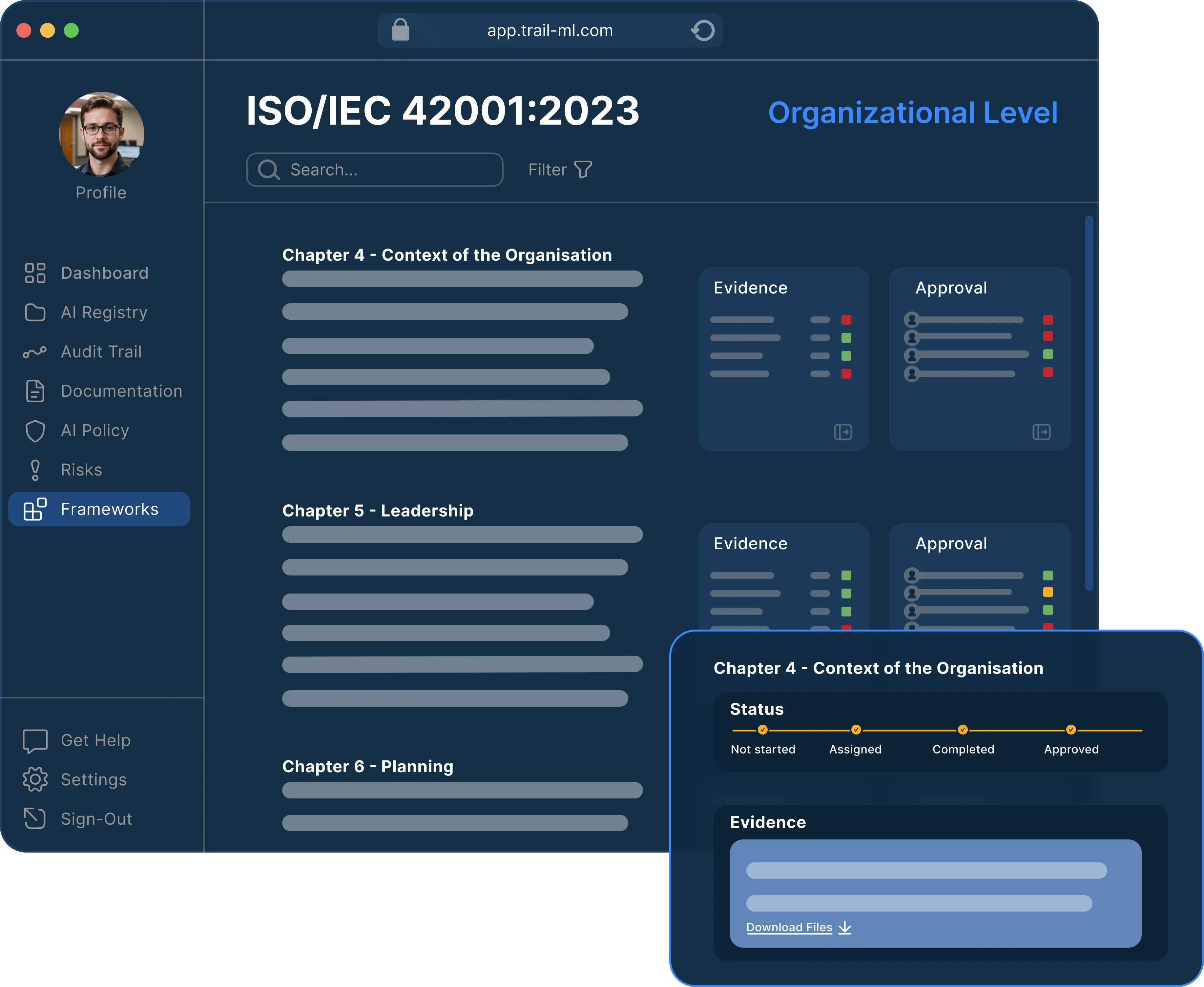The image size is (1204, 987).
Task: Select the Frameworks menu item
Action: point(99,509)
